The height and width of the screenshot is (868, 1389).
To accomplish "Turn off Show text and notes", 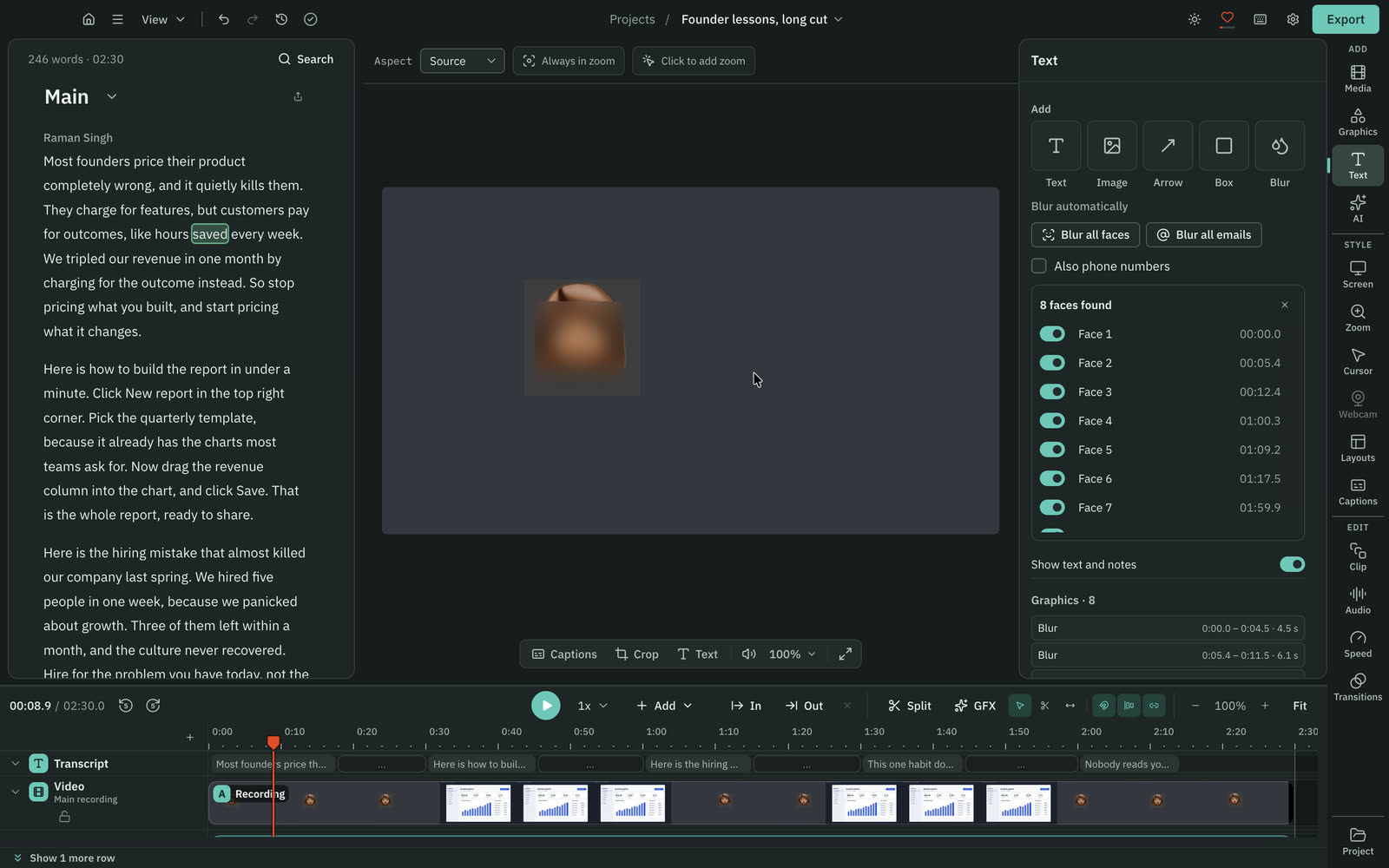I will [1292, 564].
